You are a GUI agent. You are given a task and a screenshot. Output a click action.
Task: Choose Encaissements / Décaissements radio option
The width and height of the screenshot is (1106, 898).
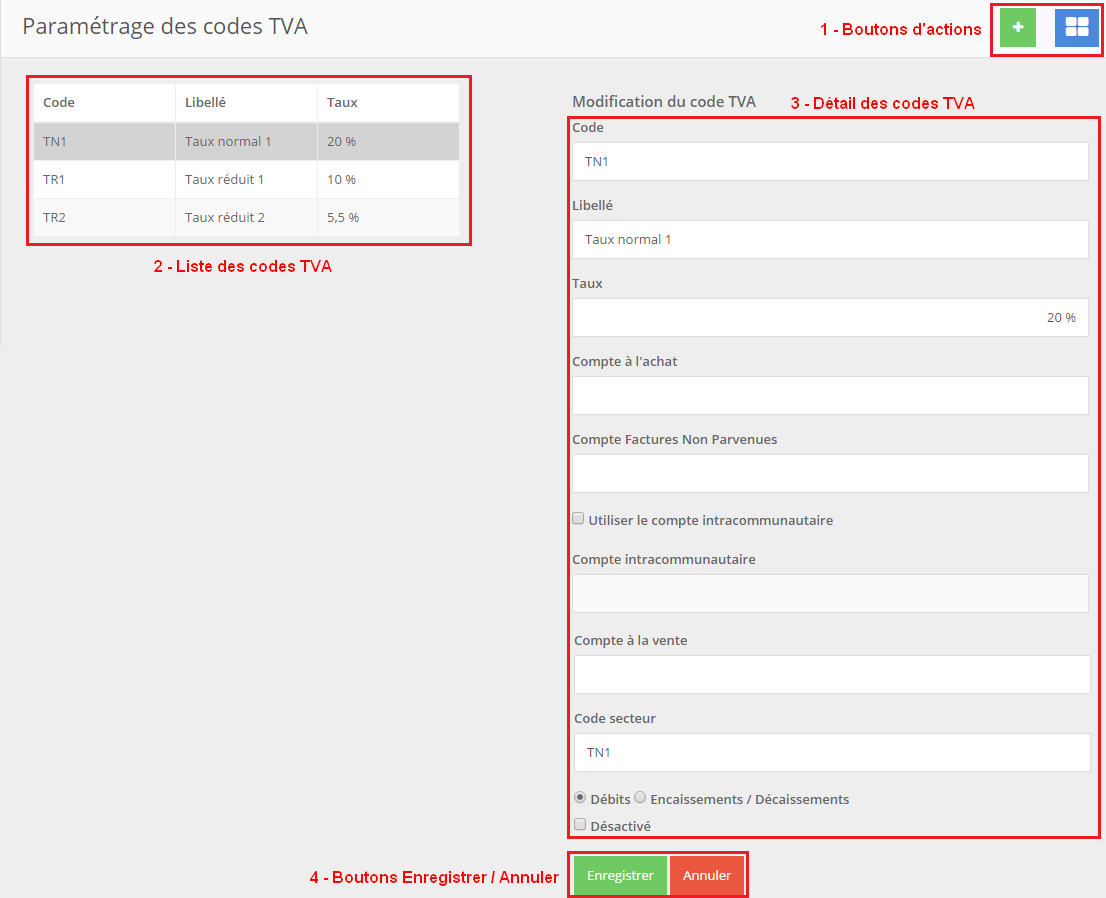tap(640, 798)
